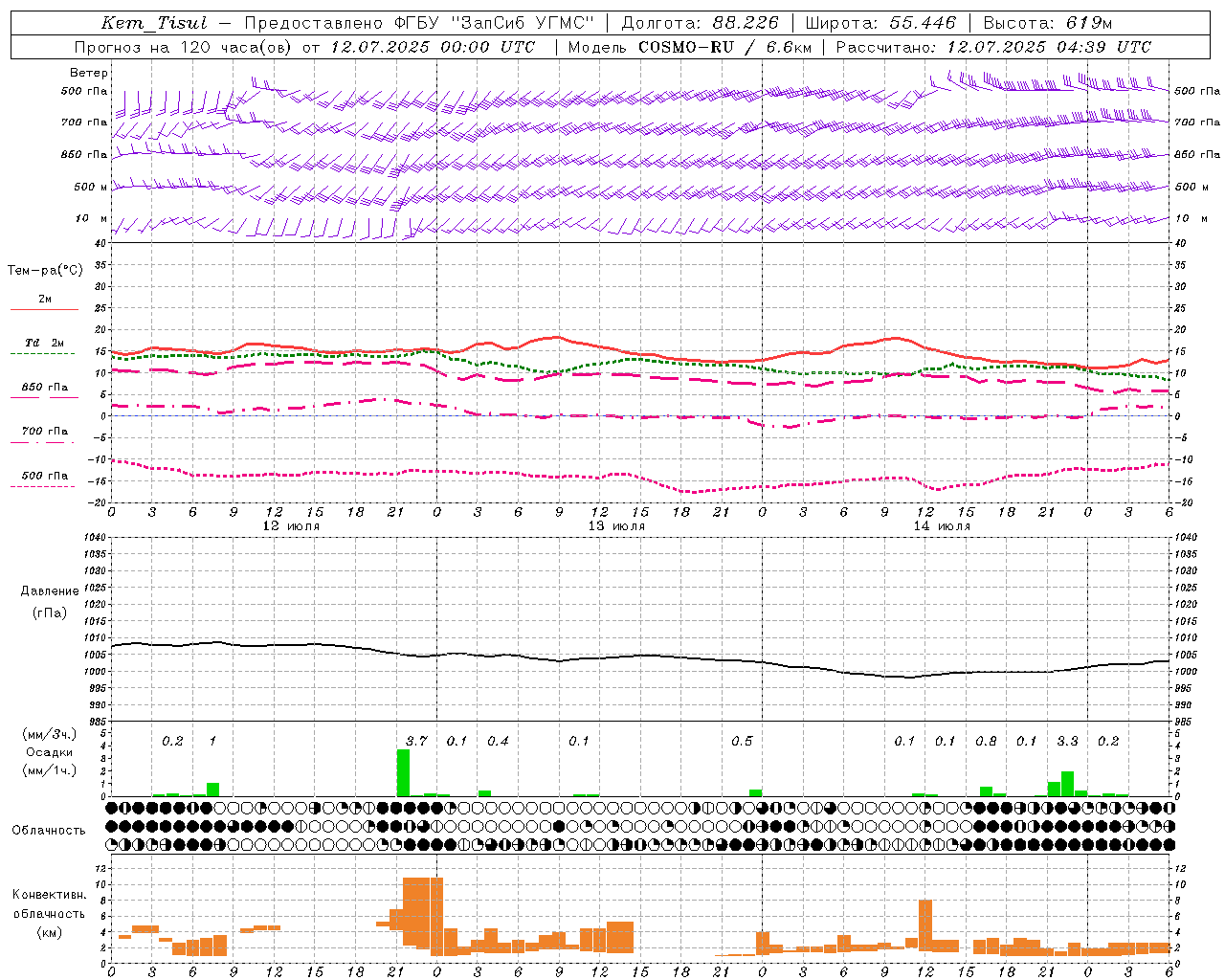Click the Прогноз на 120 часа(ов) forecast text
The height and width of the screenshot is (980, 1225).
click(x=184, y=47)
